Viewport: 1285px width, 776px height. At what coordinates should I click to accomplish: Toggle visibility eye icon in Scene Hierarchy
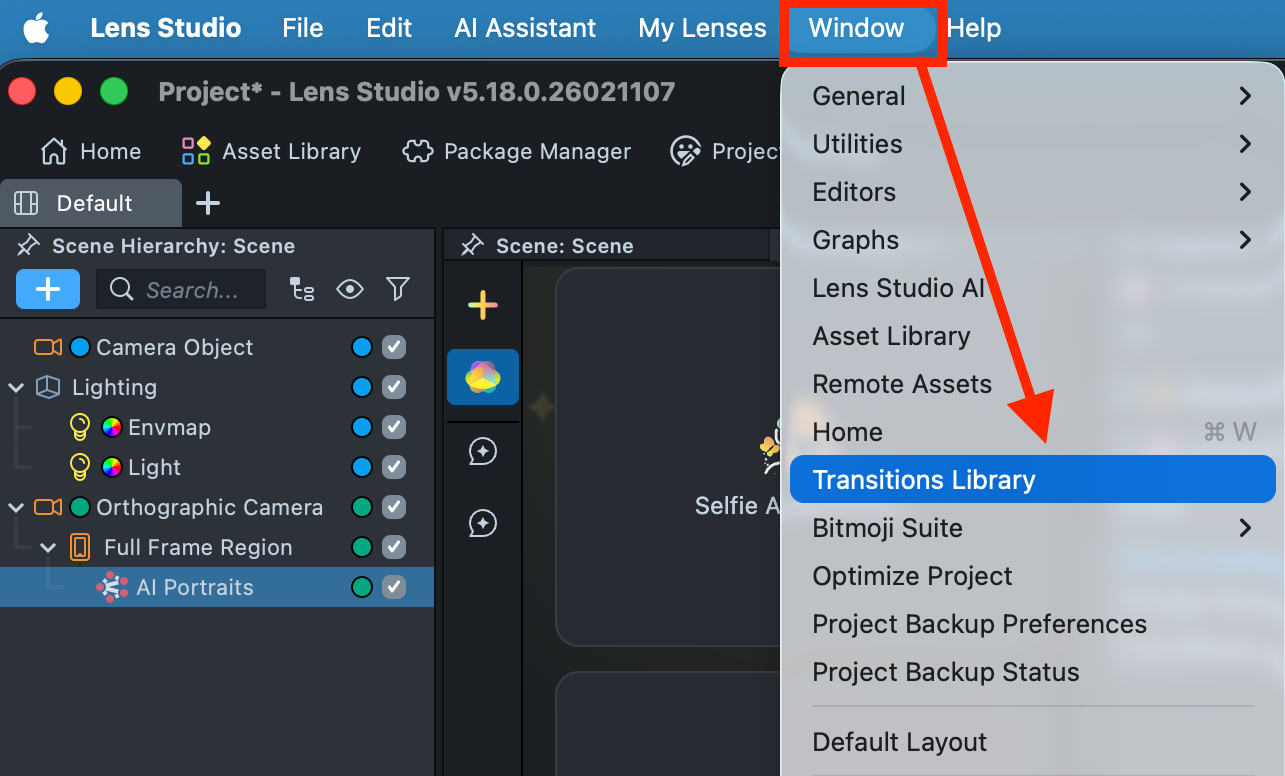(350, 289)
